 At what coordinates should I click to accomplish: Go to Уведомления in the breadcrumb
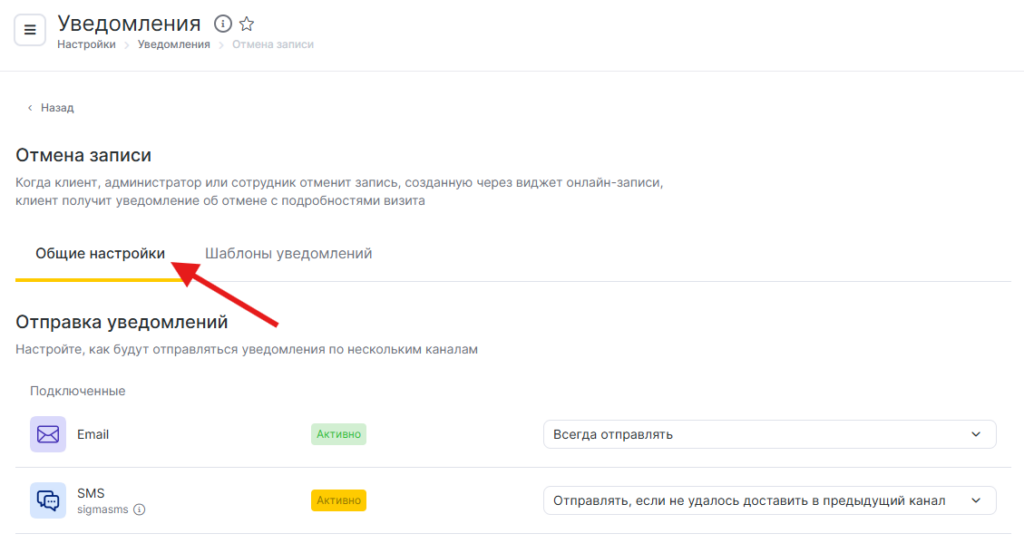[174, 45]
